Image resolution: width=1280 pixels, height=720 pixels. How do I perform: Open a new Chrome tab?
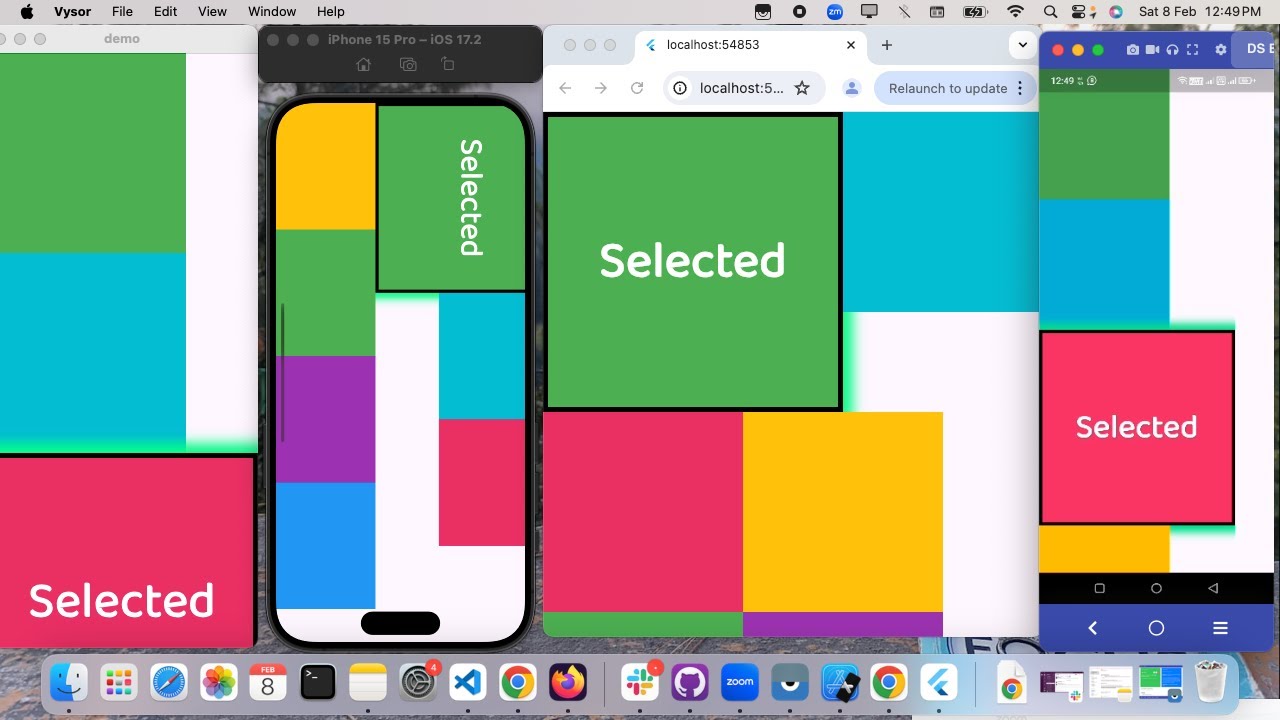(886, 45)
